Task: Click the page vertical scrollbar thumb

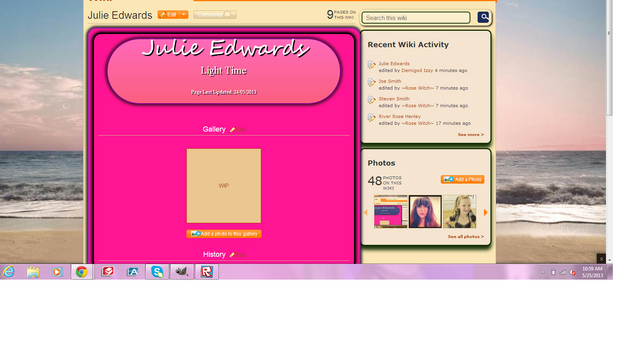Action: (x=609, y=57)
